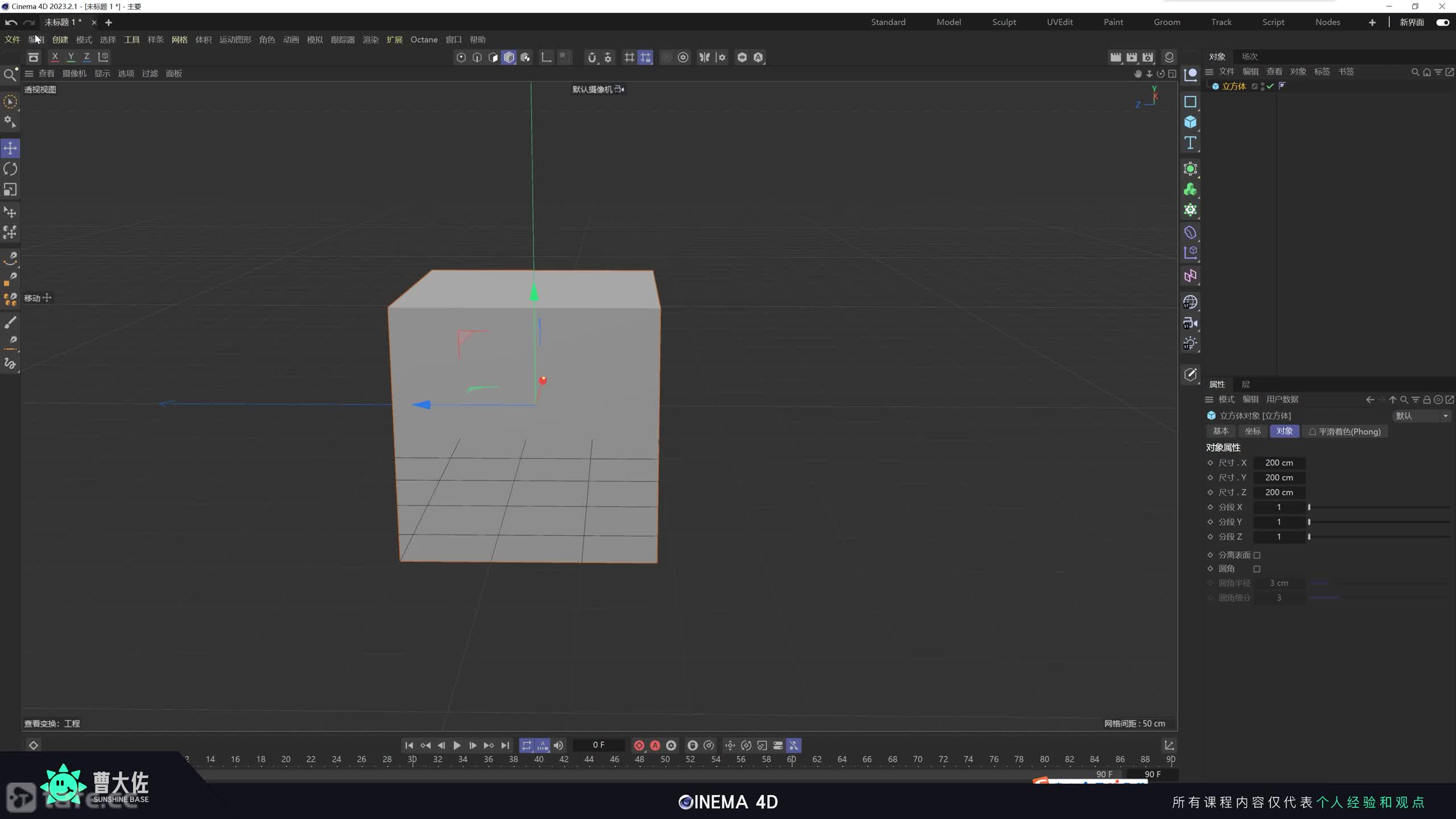1456x819 pixels.
Task: Click the Text spline tool icon
Action: (1190, 143)
